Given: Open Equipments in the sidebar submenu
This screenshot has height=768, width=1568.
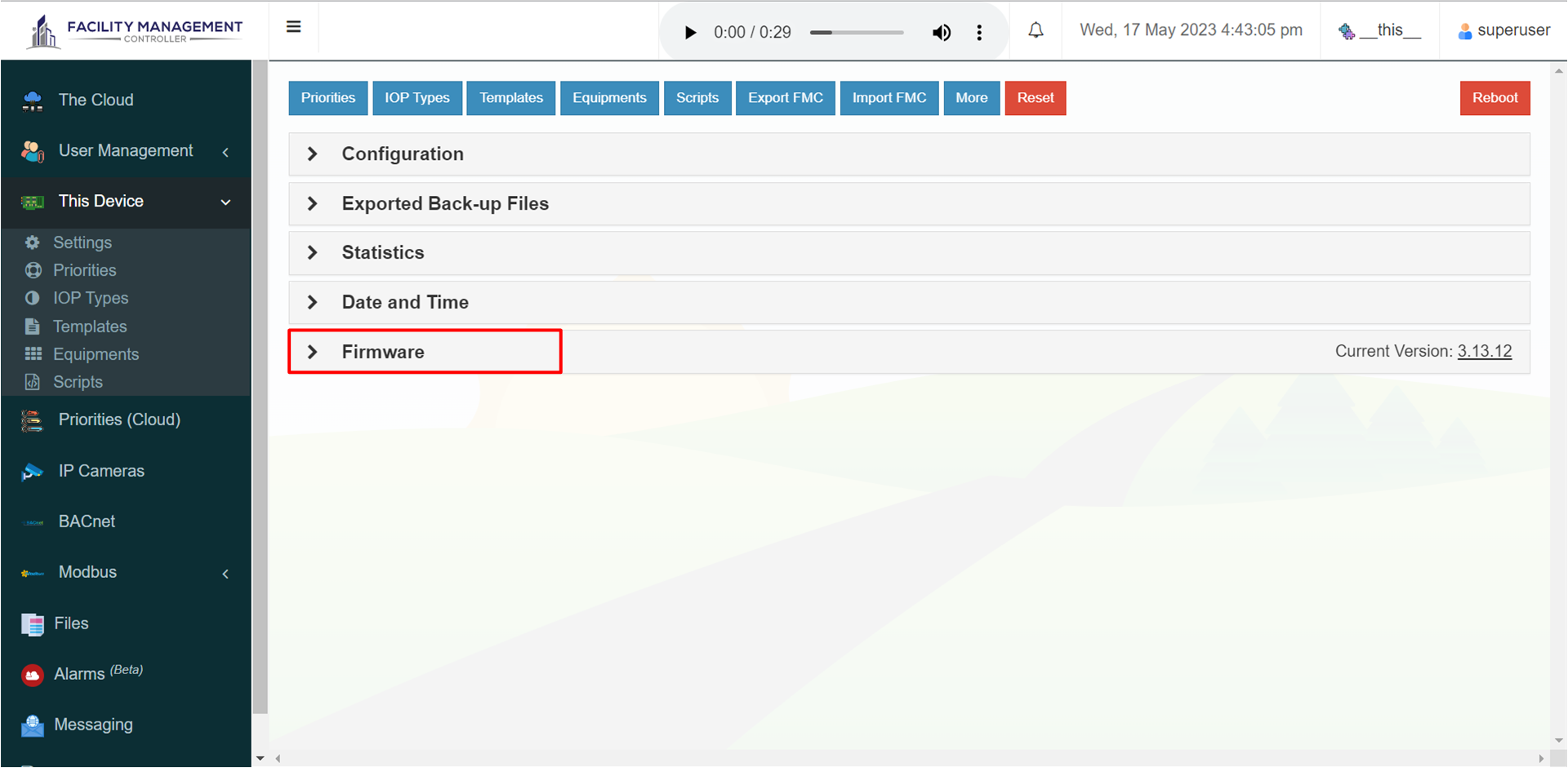Looking at the screenshot, I should 96,354.
